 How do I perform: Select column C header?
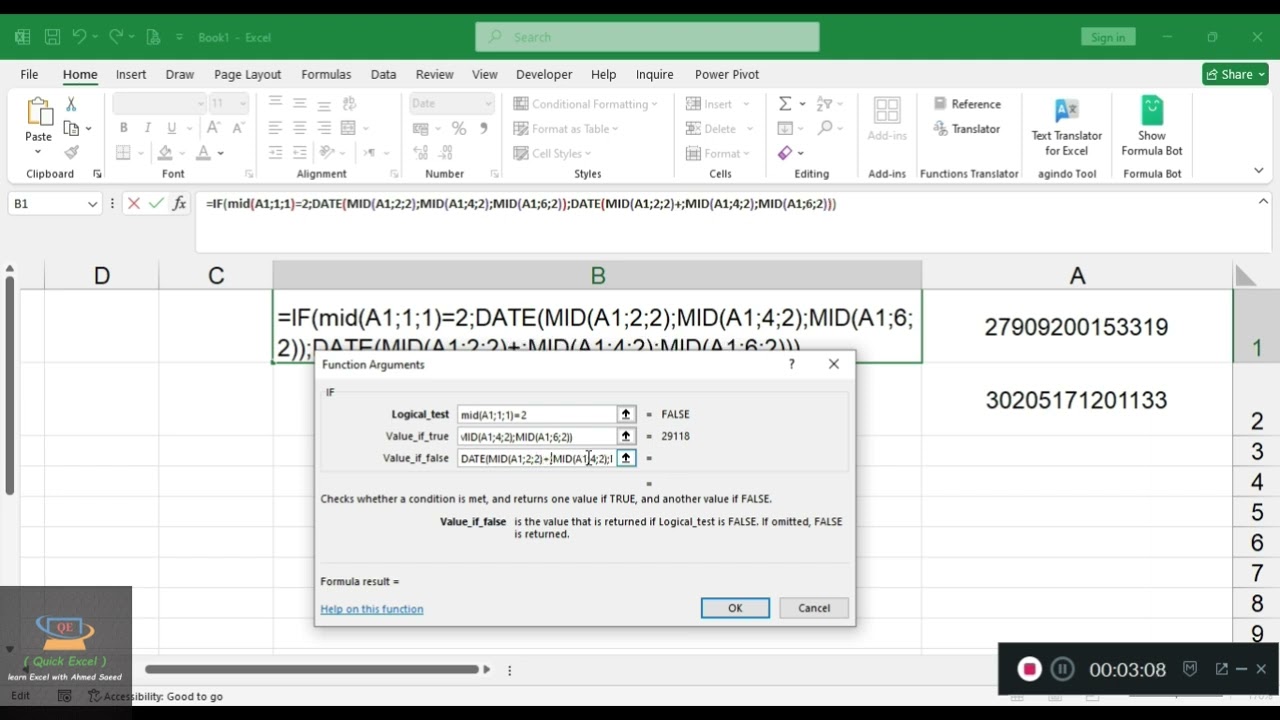[216, 276]
